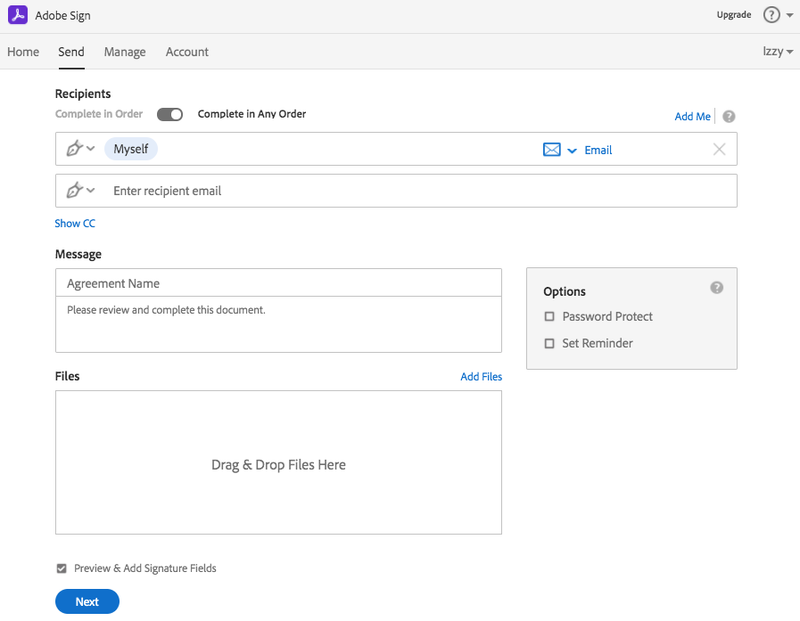Expand the arrow beside the header help icon

[789, 15]
